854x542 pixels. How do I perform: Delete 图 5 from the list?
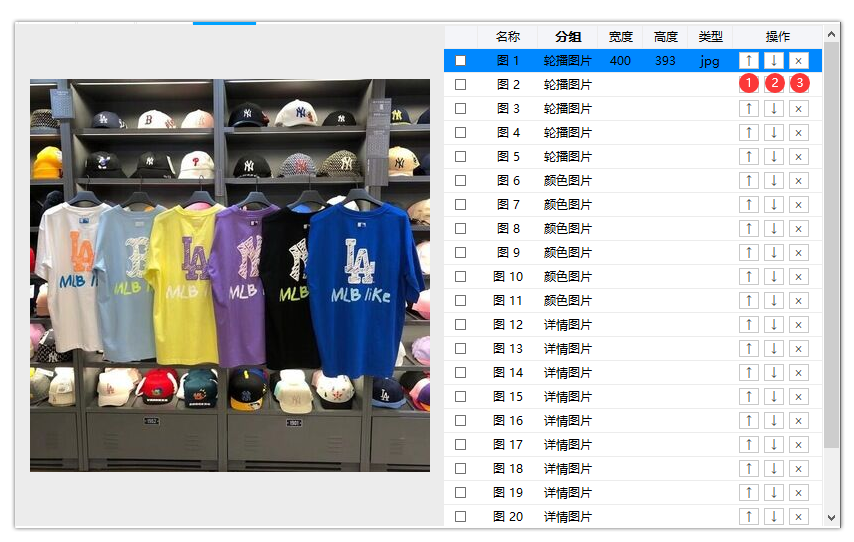point(798,156)
